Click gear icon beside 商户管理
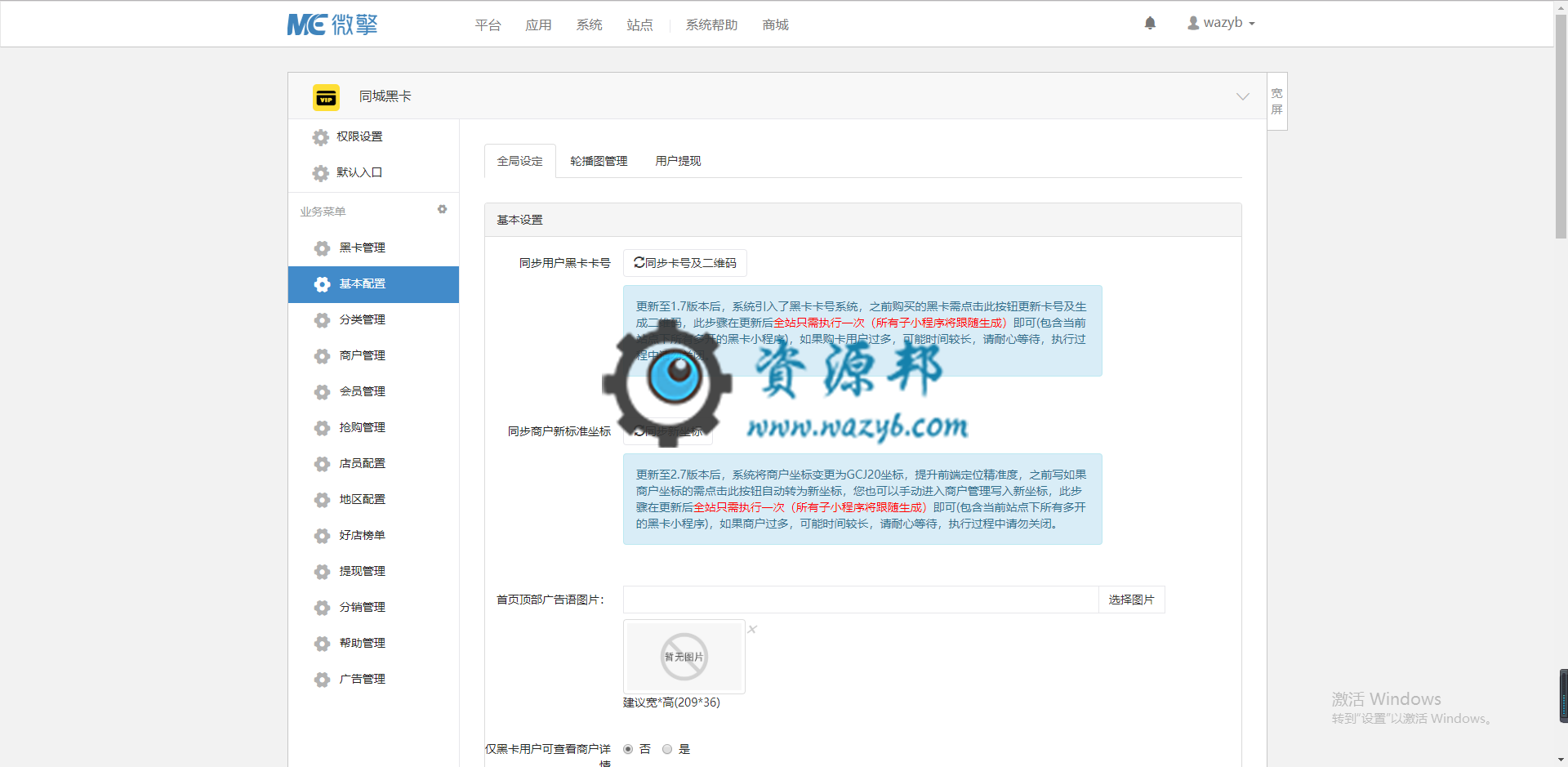Viewport: 1568px width, 767px height. 323,356
